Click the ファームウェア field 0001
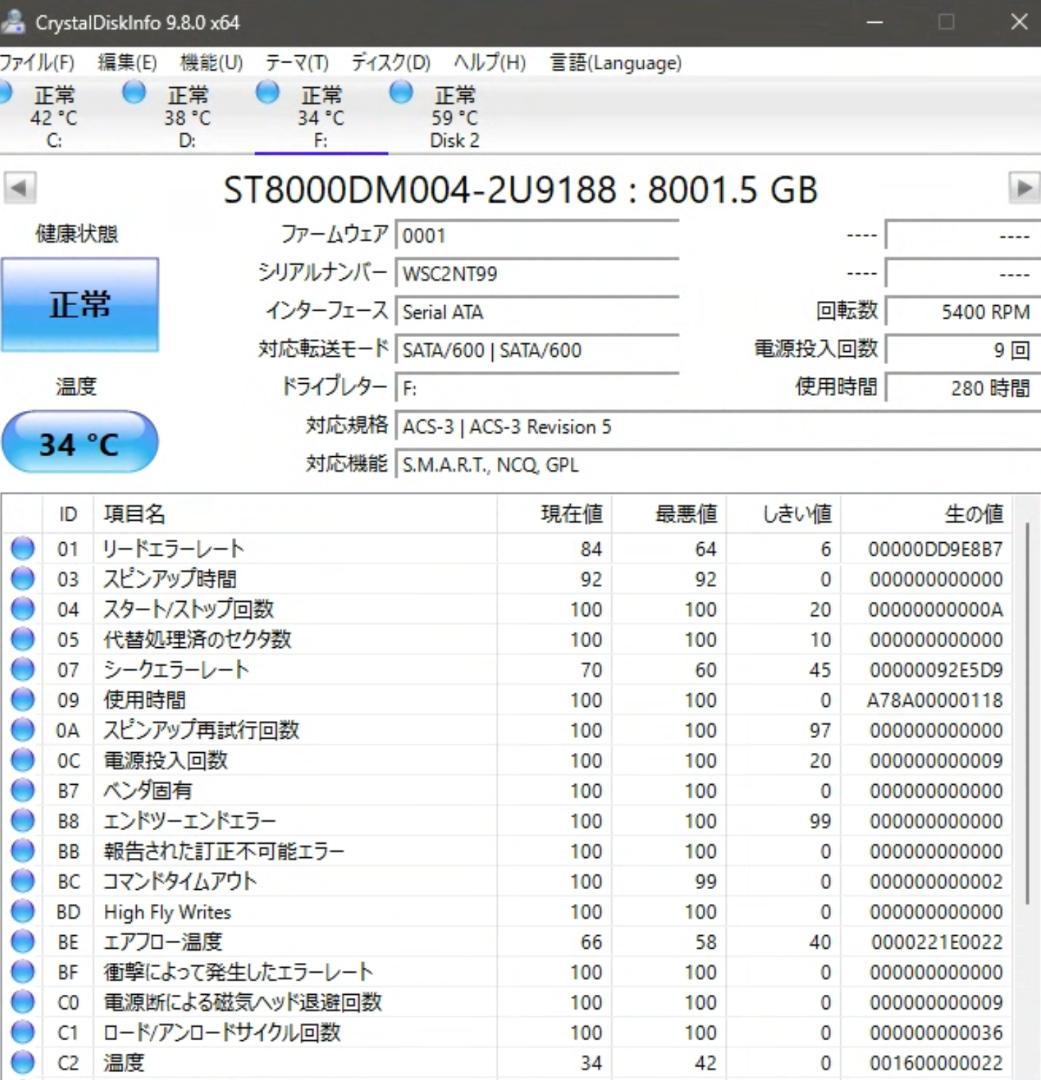Screen dimensions: 1041x1080 [537, 236]
